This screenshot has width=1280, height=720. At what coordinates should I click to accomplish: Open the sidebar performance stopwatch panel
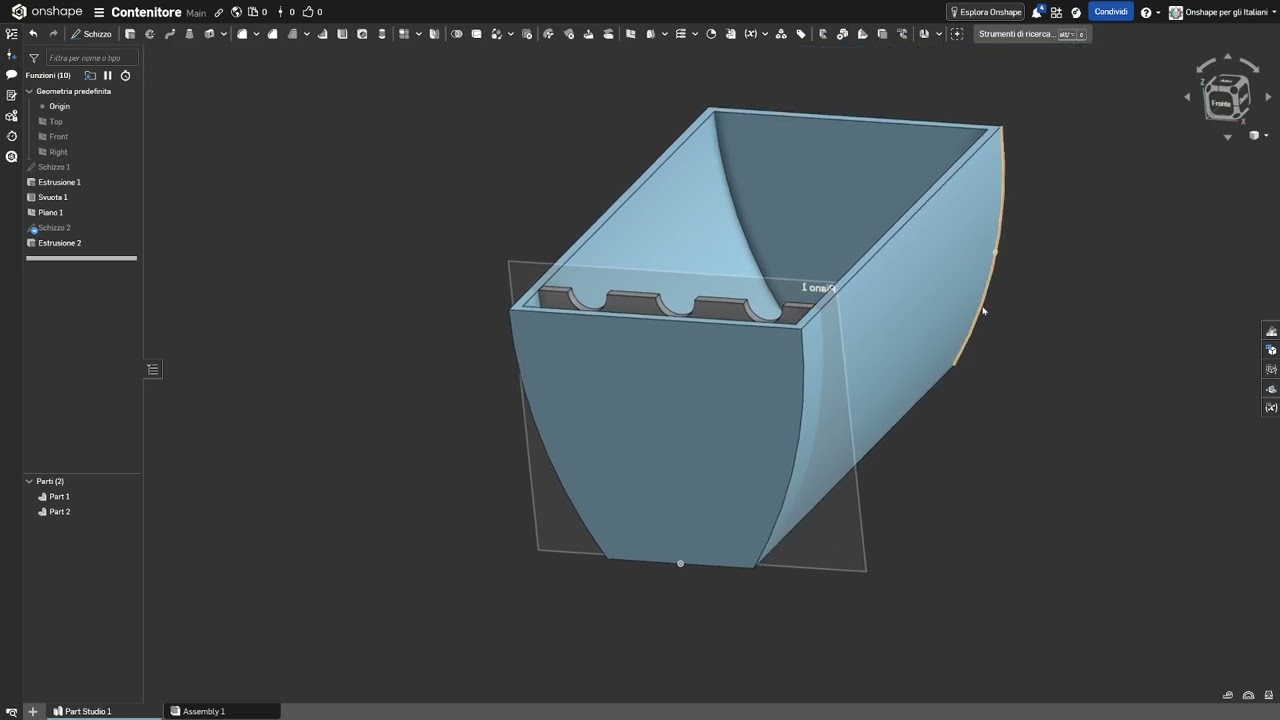pyautogui.click(x=11, y=136)
